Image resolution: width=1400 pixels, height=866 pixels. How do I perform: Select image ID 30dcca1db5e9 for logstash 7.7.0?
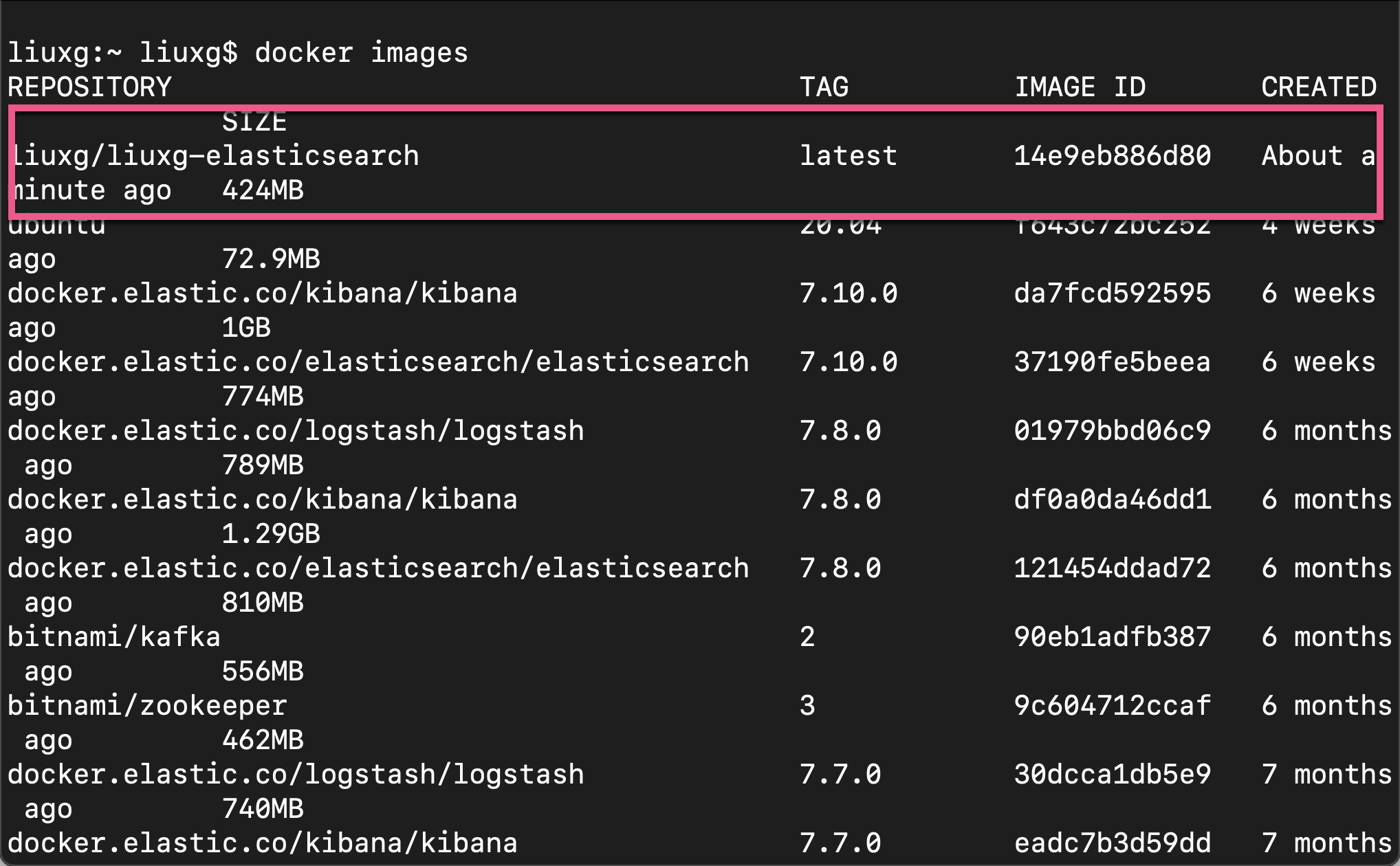1112,774
